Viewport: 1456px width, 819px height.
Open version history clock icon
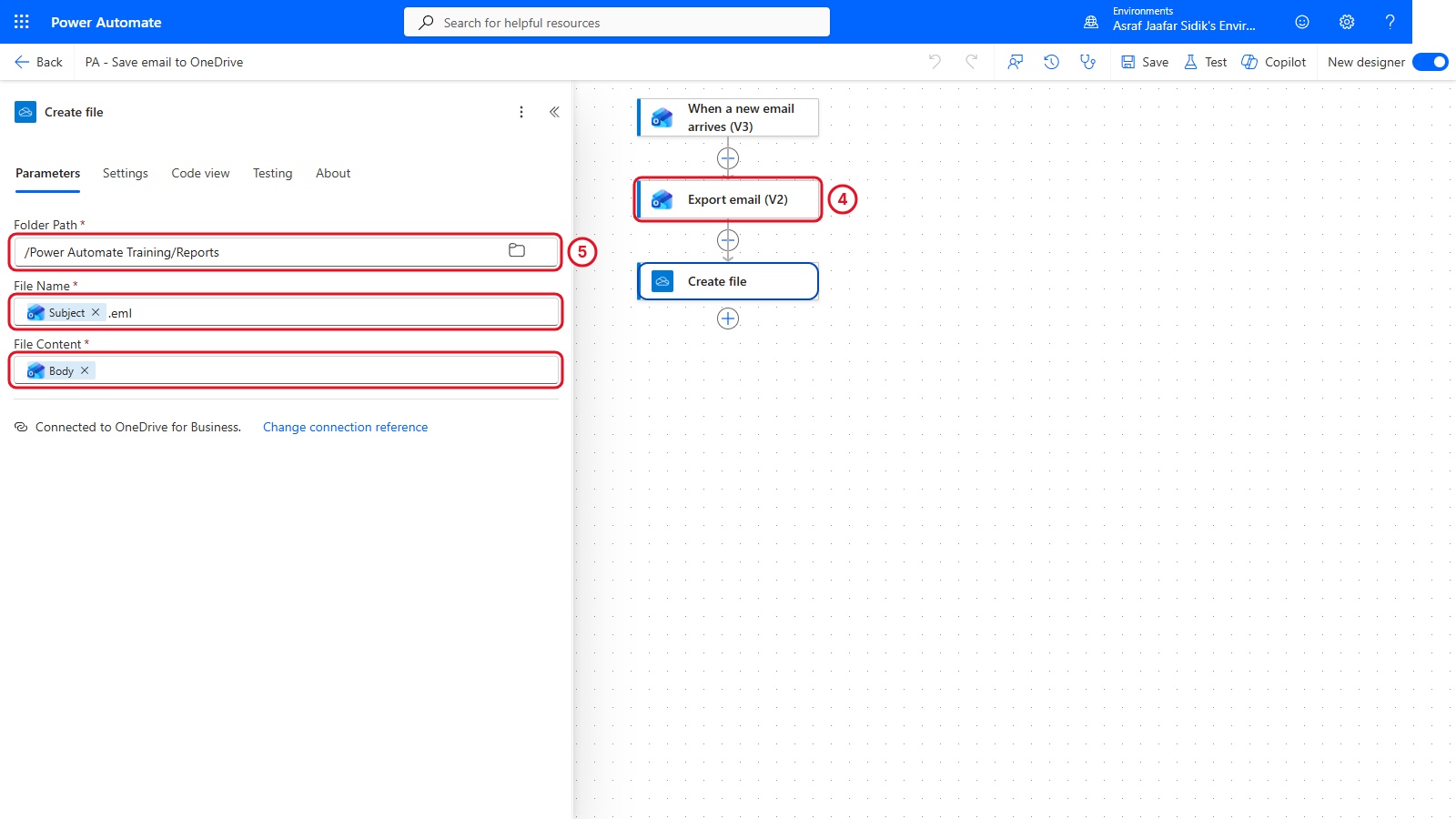1051,62
